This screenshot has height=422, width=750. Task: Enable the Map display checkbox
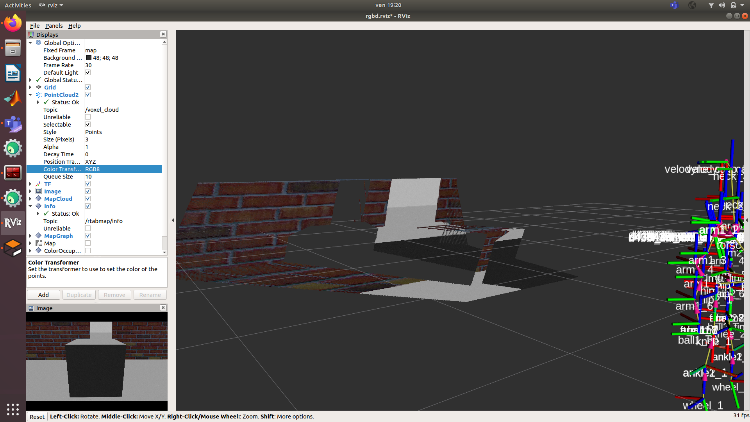pyautogui.click(x=88, y=242)
